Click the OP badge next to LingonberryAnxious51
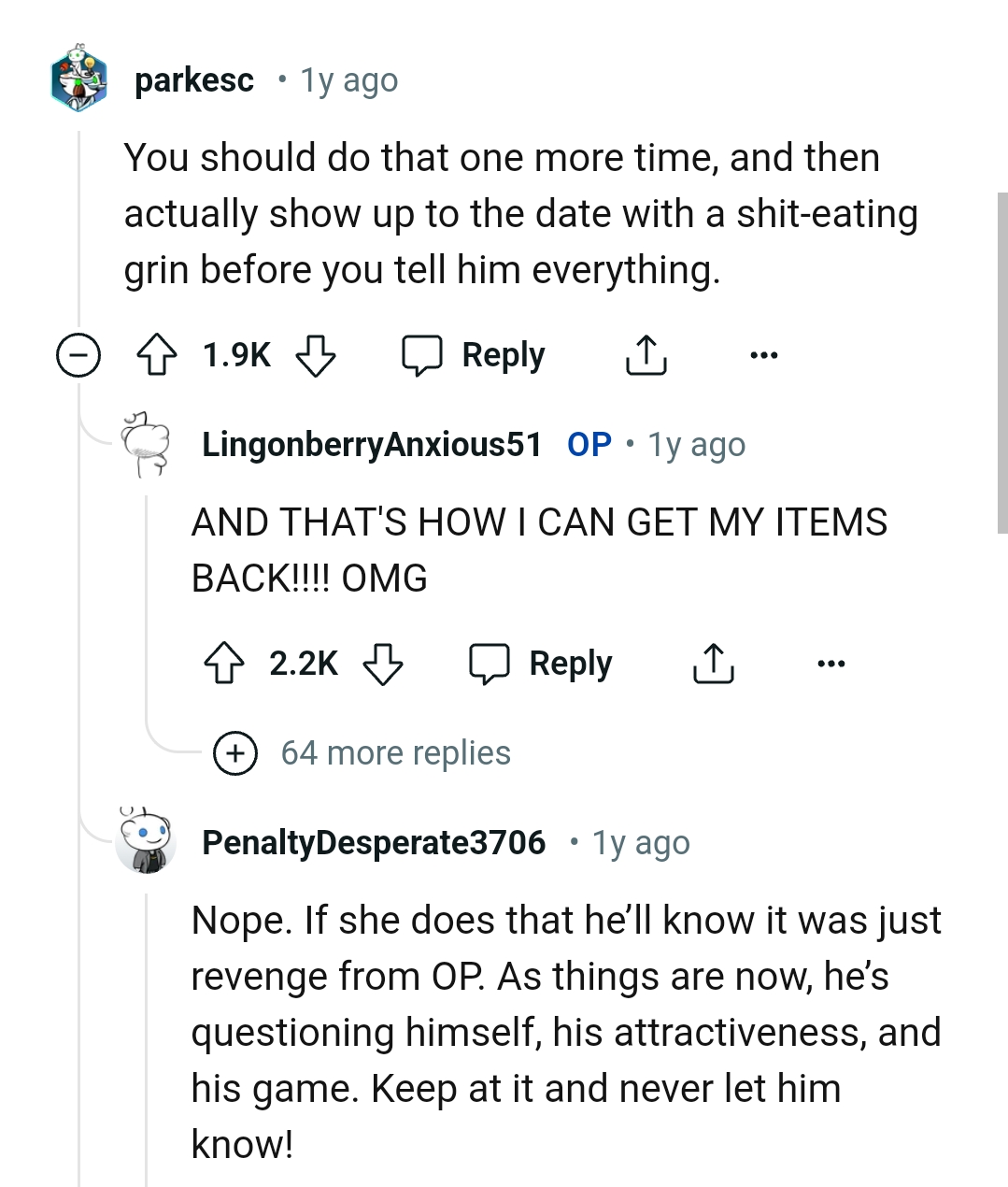The height and width of the screenshot is (1187, 1008). [x=589, y=445]
